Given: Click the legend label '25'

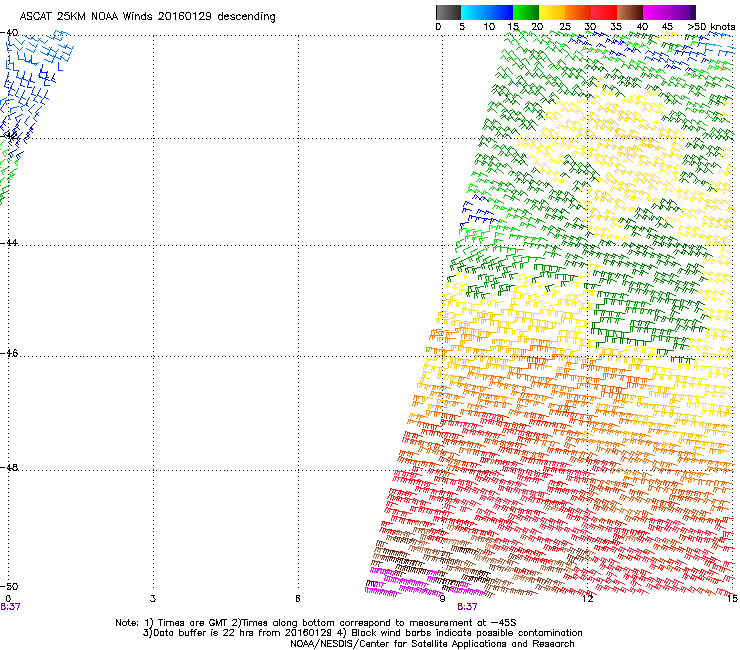Looking at the screenshot, I should (565, 27).
